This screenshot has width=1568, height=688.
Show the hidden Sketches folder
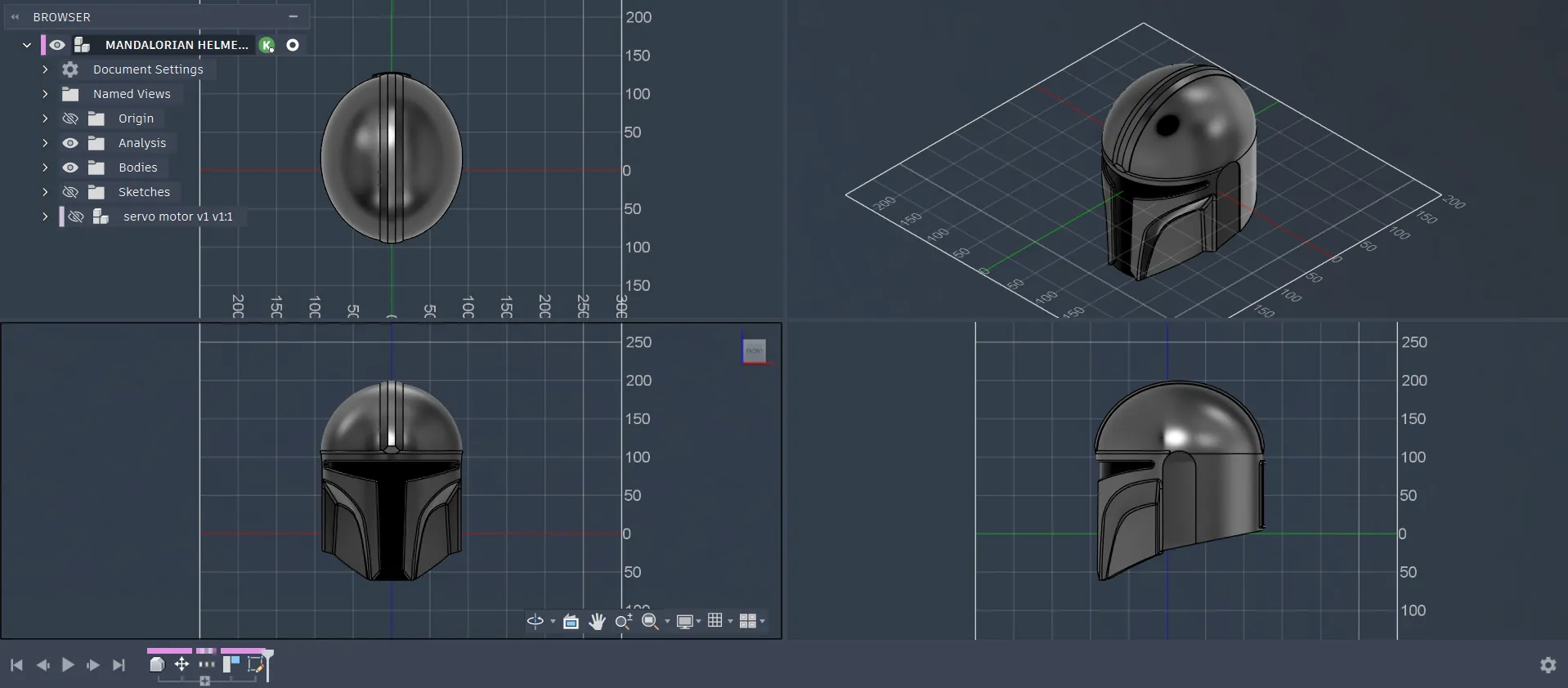point(70,192)
